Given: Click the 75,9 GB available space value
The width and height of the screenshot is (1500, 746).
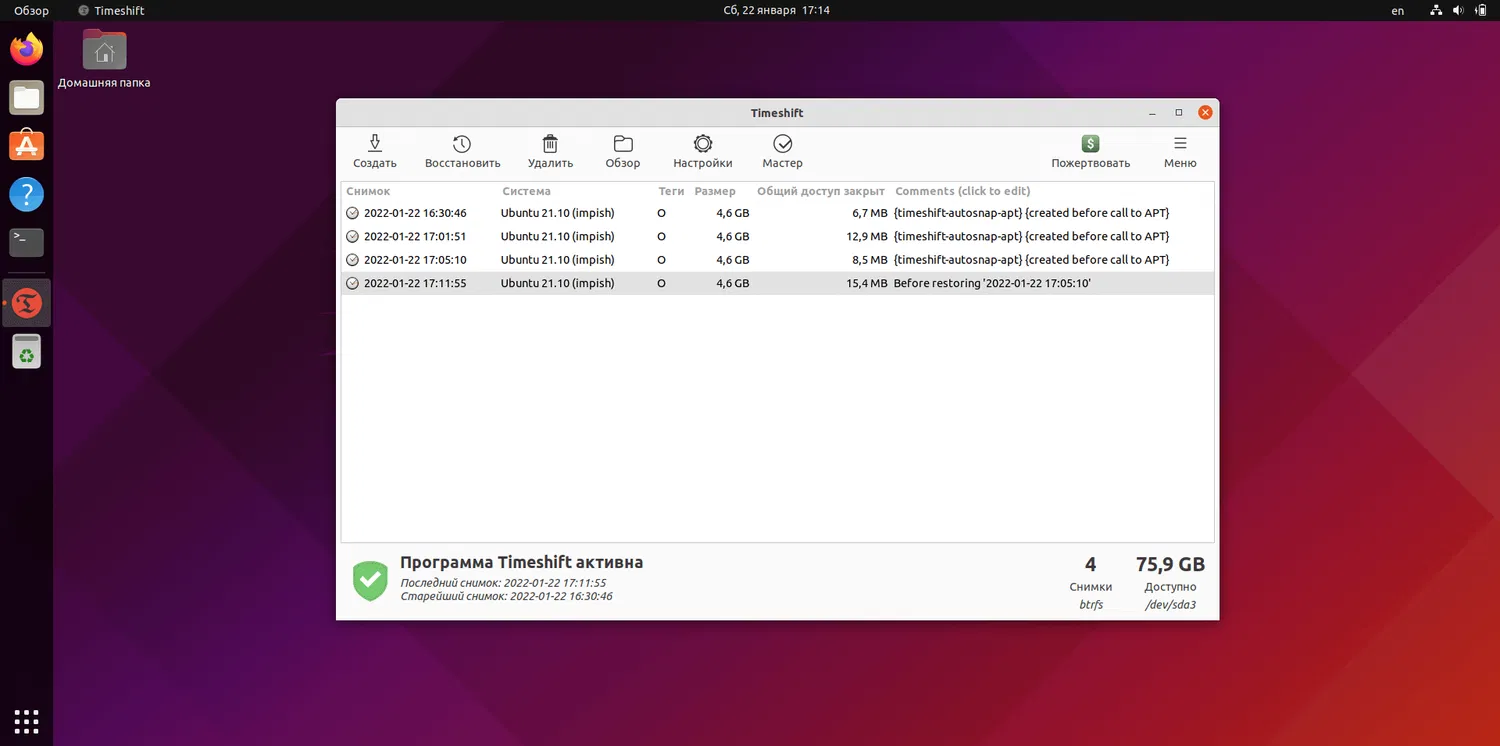Looking at the screenshot, I should [1170, 564].
